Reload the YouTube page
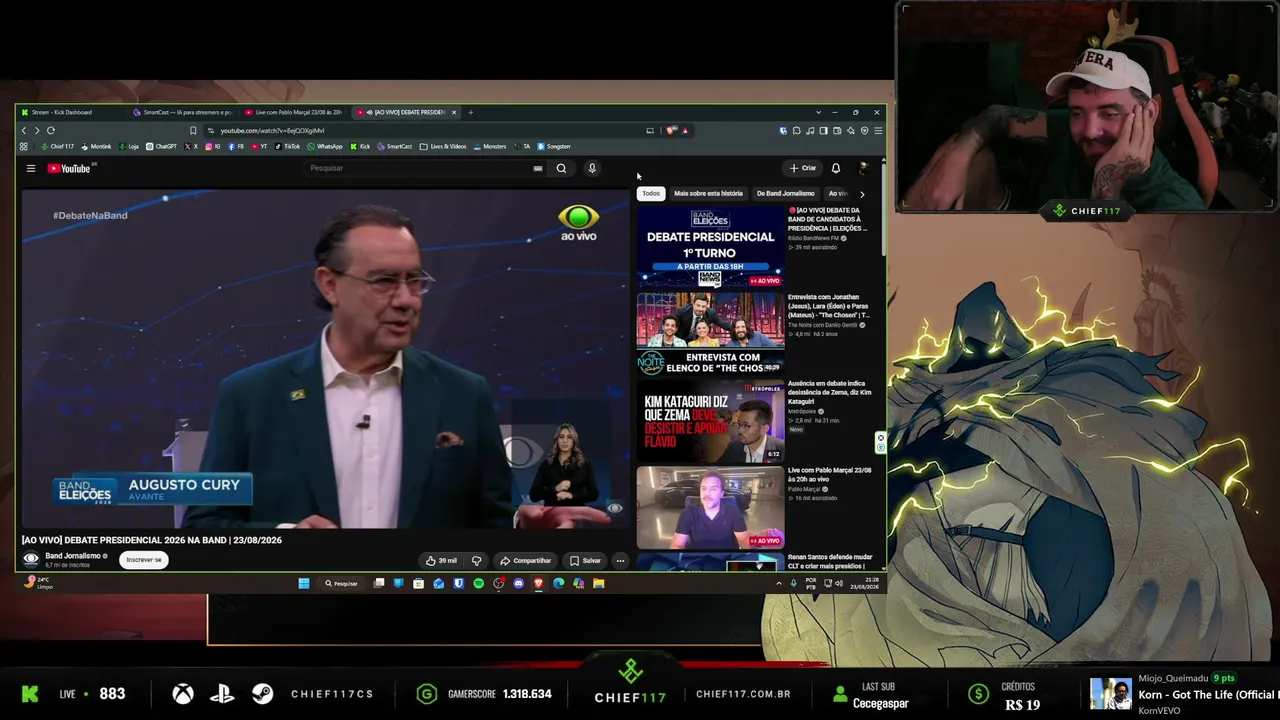The height and width of the screenshot is (720, 1280). (50, 131)
